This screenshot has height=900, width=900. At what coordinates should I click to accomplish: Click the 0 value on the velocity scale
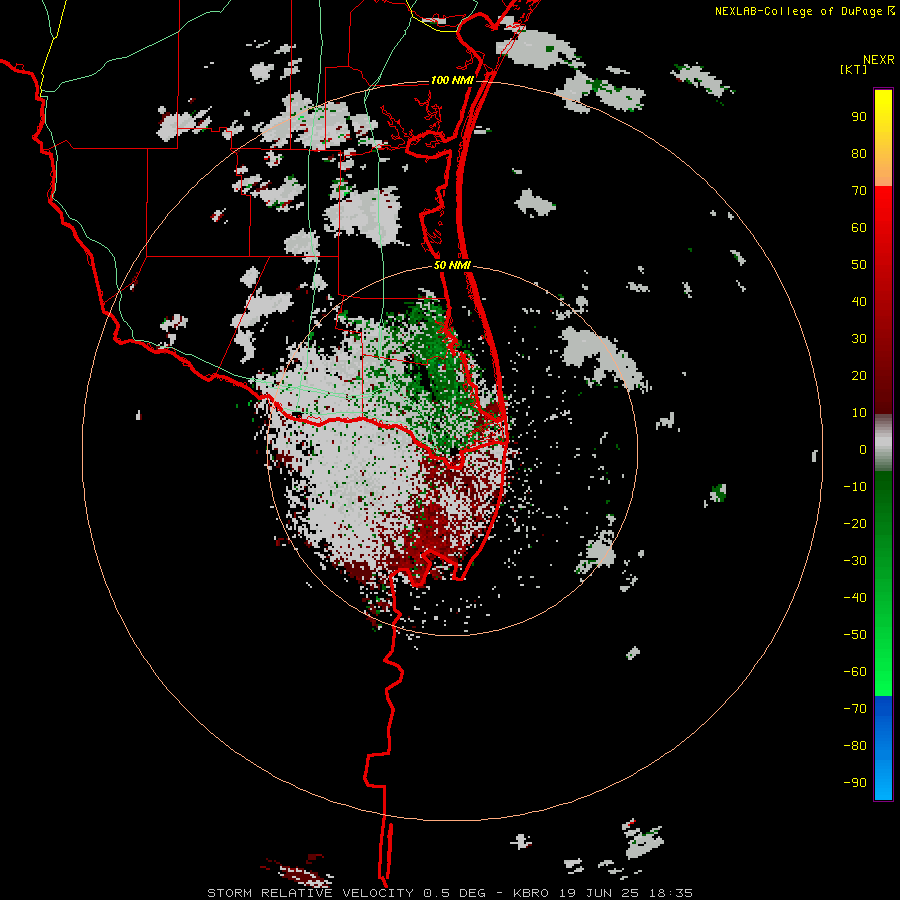[x=863, y=450]
